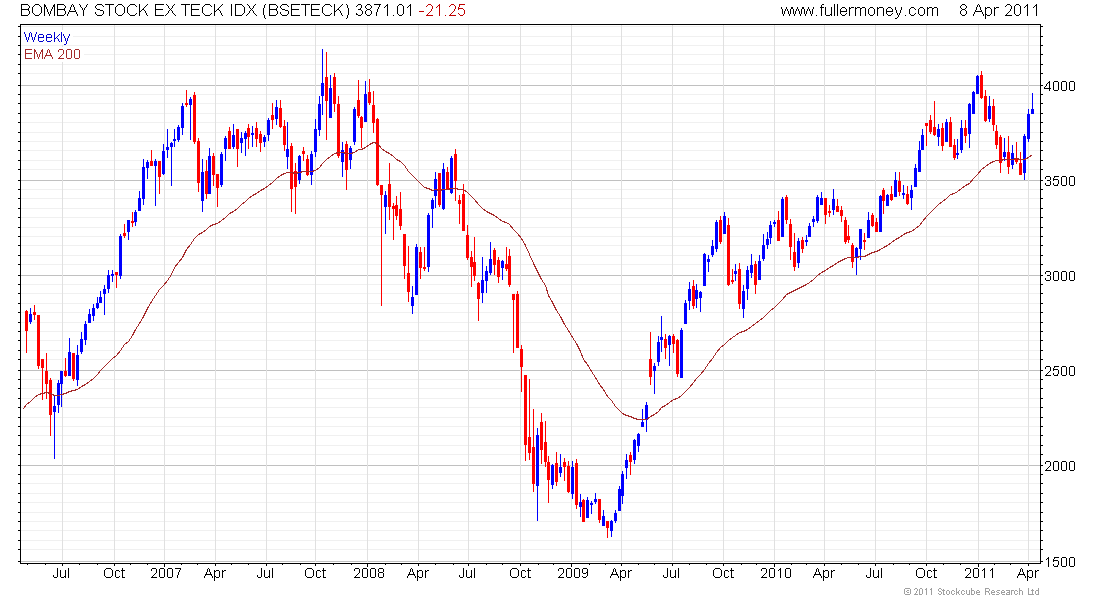Click the 2009 year label on time axis
Viewport: 1100px width, 600px height.
(572, 573)
